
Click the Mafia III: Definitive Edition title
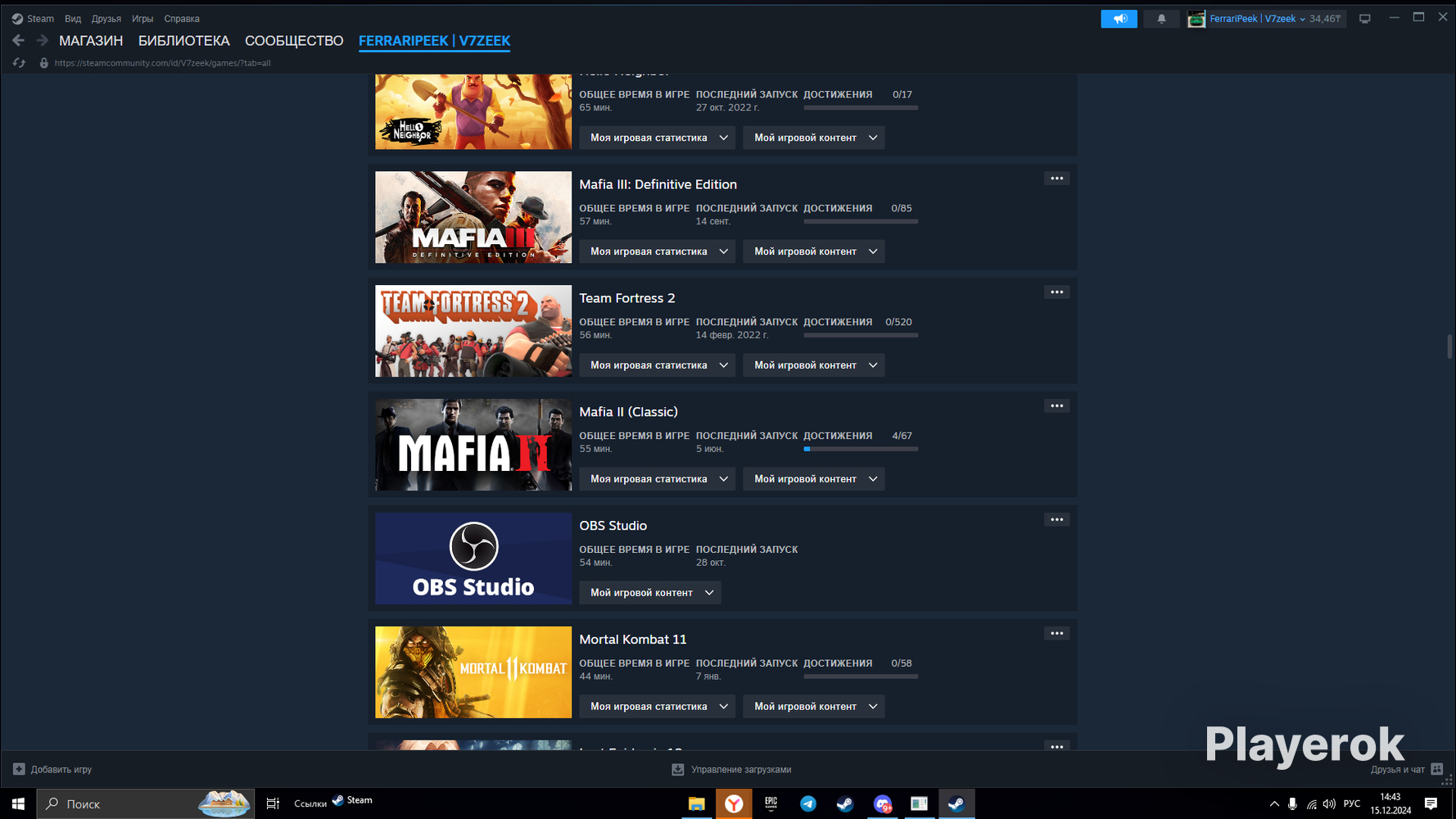[658, 184]
